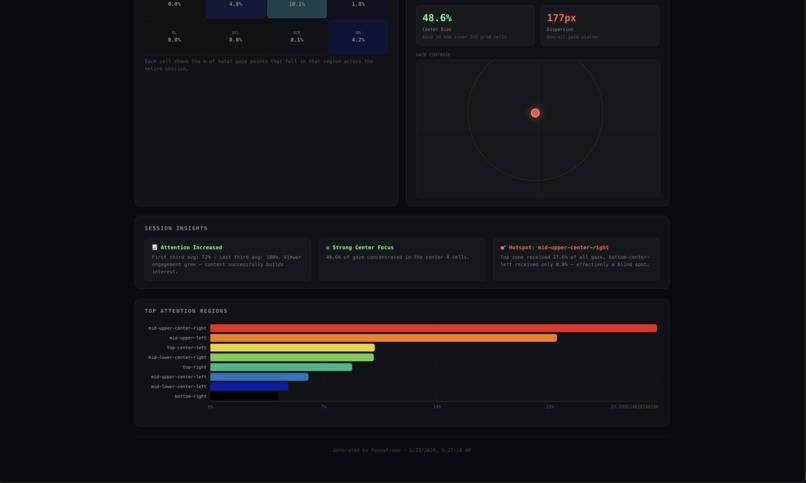Click the chart icon beside Attention Increased

(155, 247)
